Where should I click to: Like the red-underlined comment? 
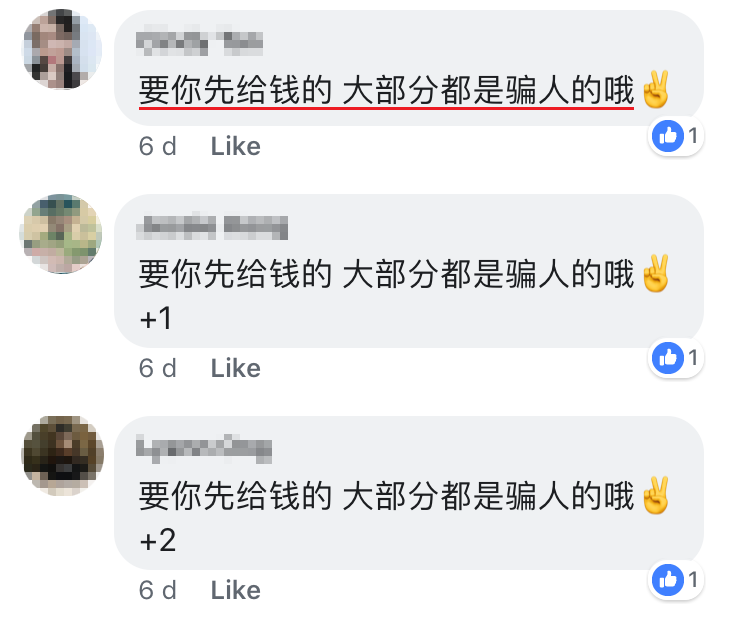click(236, 146)
